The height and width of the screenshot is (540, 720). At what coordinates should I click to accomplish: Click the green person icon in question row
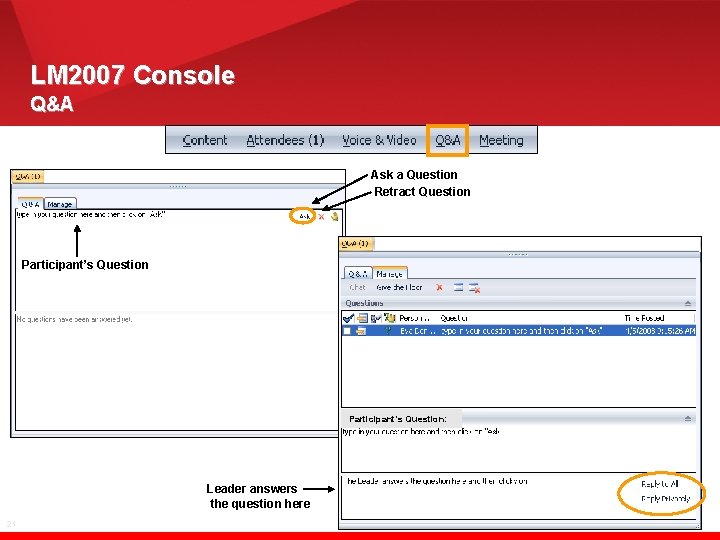click(388, 331)
